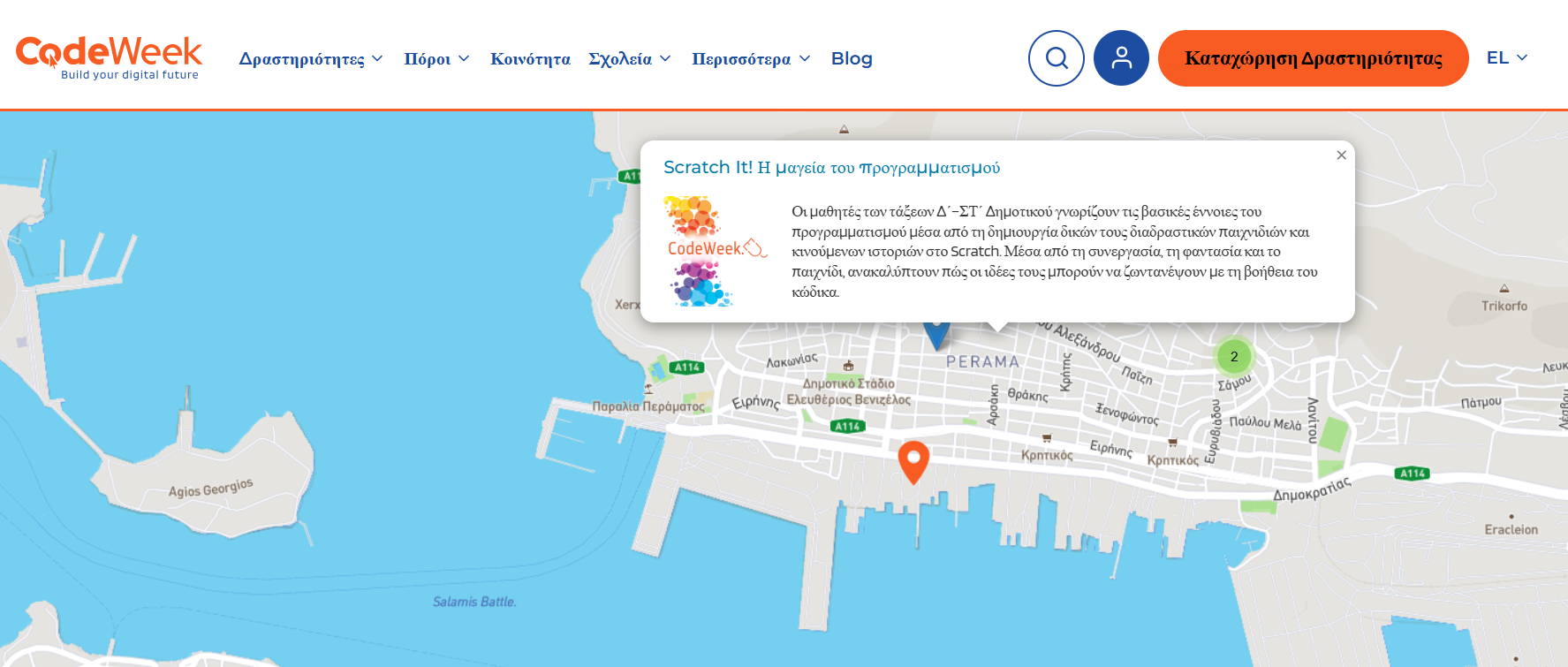Viewport: 1568px width, 667px height.
Task: Close the Scratch It! map popup
Action: point(1341,155)
